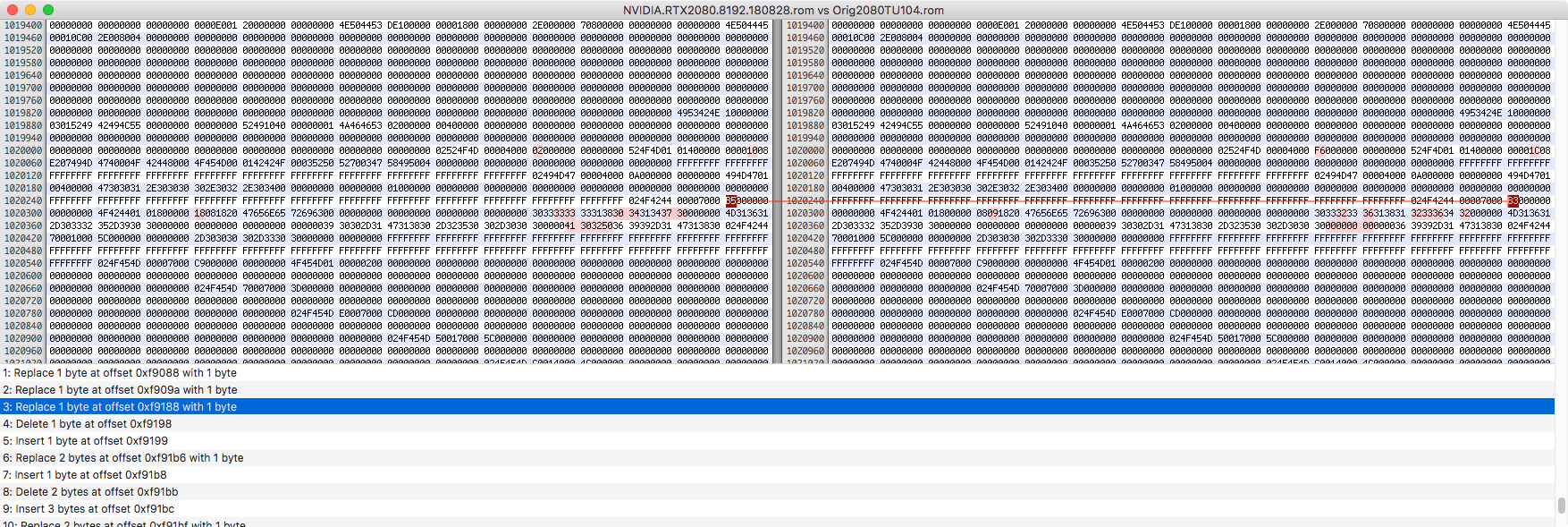Click dark-highlighted byte 33 in right pane row 1020240
This screenshot has width=1568, height=527.
(x=1513, y=200)
